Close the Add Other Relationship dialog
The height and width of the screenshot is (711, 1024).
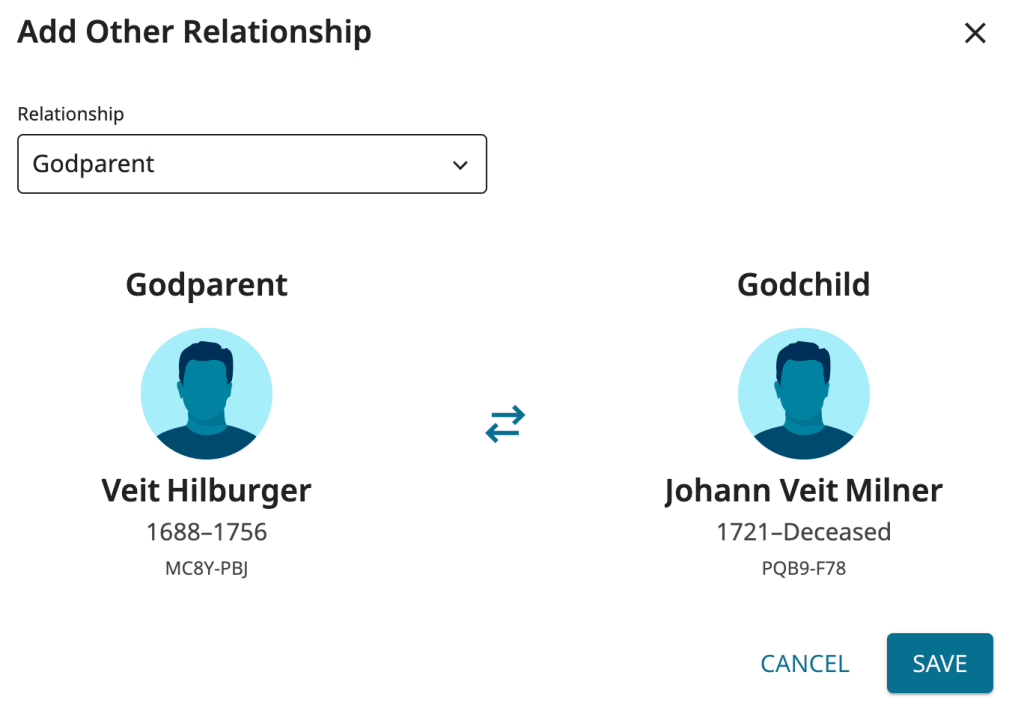tap(974, 34)
